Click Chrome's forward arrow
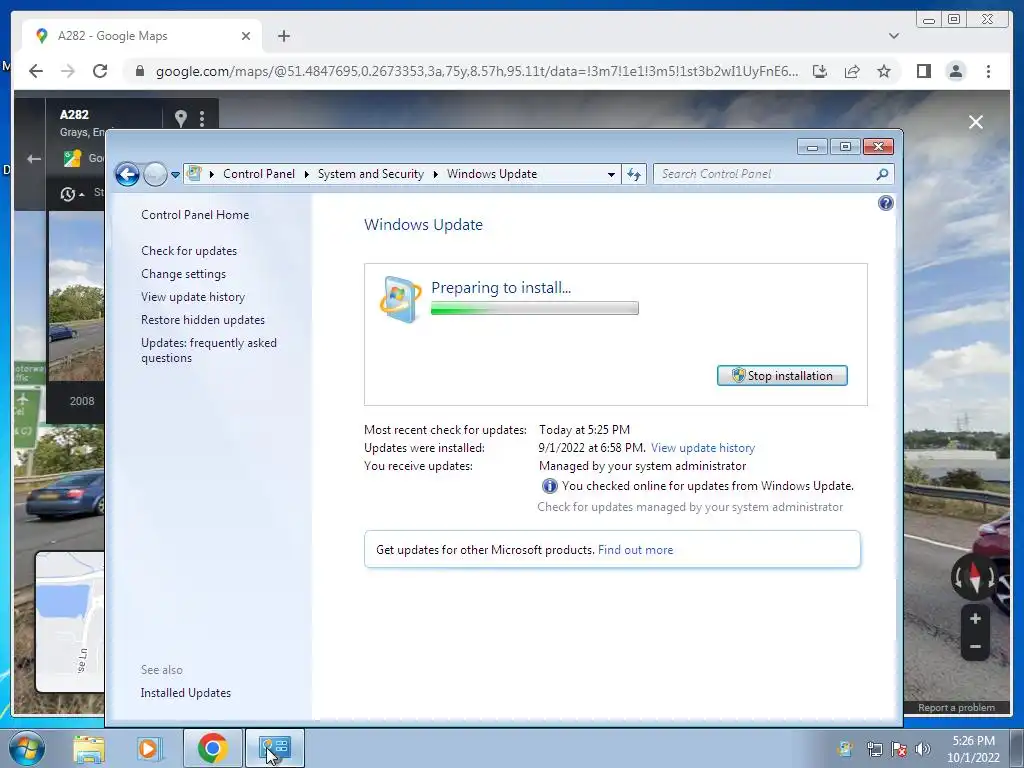 pos(68,71)
